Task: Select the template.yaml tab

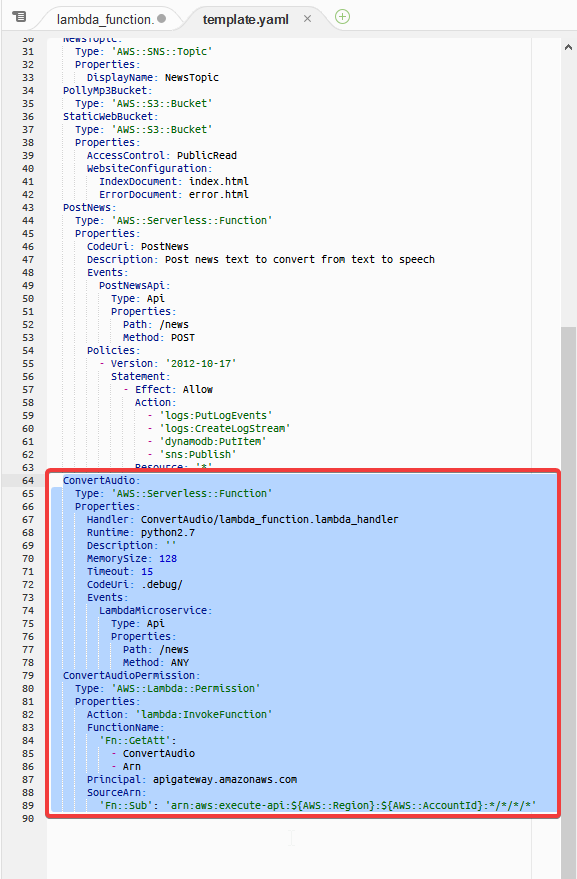Action: [246, 20]
